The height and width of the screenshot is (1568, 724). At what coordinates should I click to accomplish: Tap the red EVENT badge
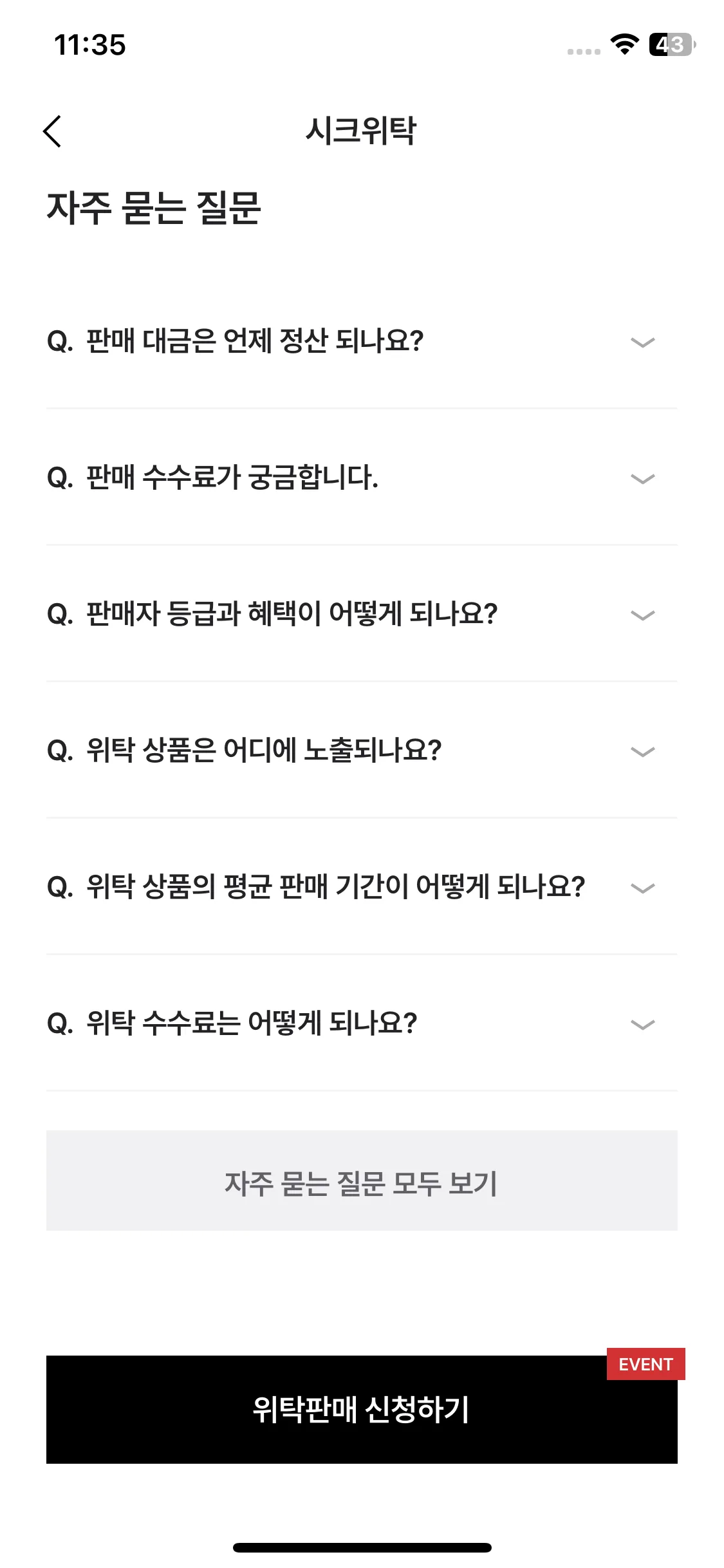coord(645,1364)
